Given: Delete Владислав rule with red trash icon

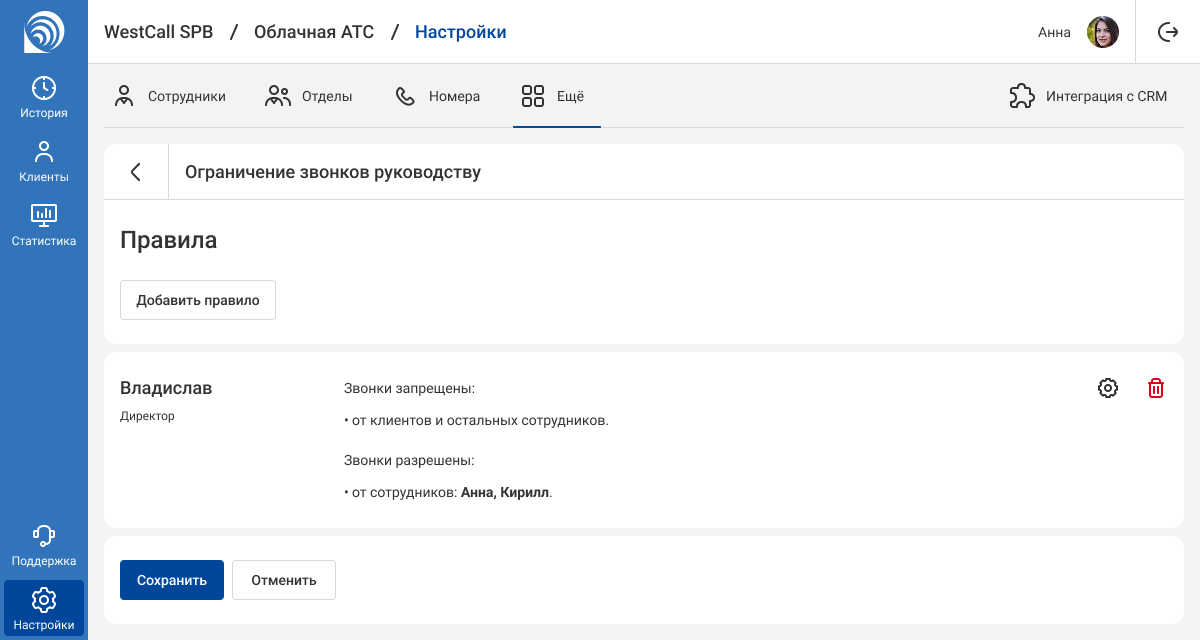Looking at the screenshot, I should [x=1156, y=388].
